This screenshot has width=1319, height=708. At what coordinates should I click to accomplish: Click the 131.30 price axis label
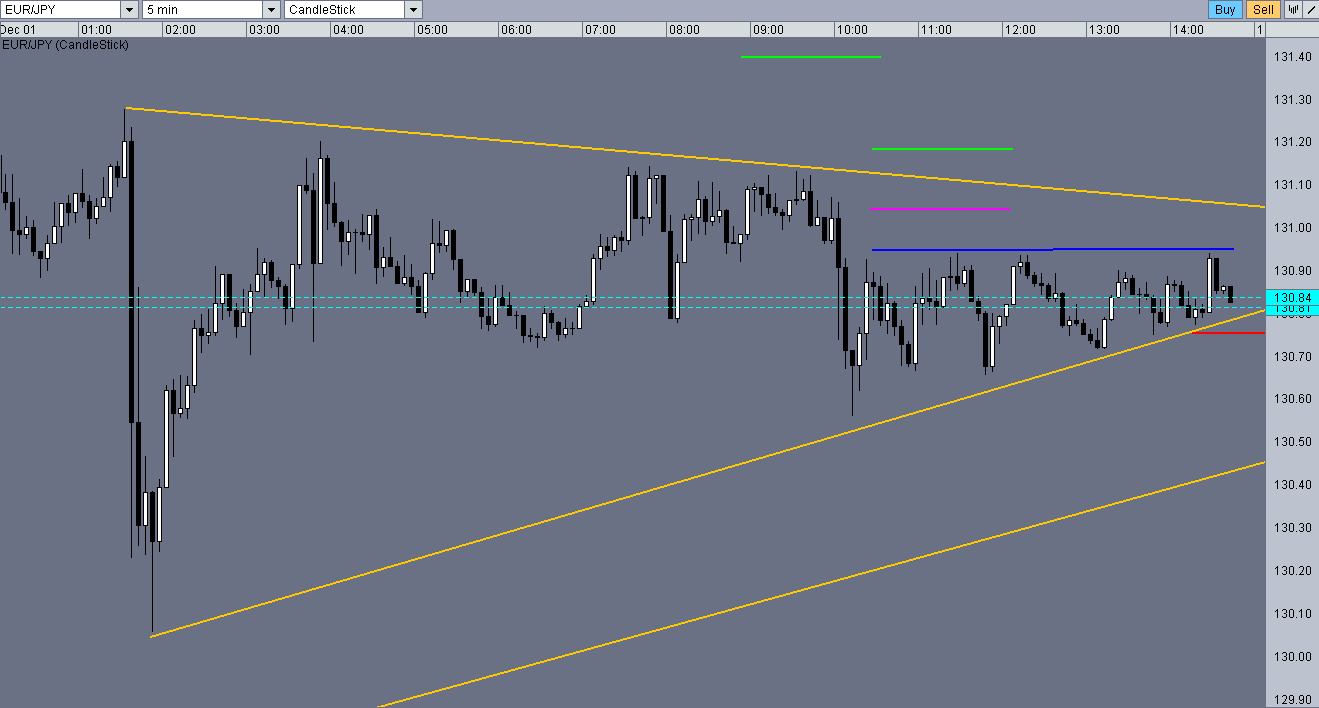[x=1293, y=100]
